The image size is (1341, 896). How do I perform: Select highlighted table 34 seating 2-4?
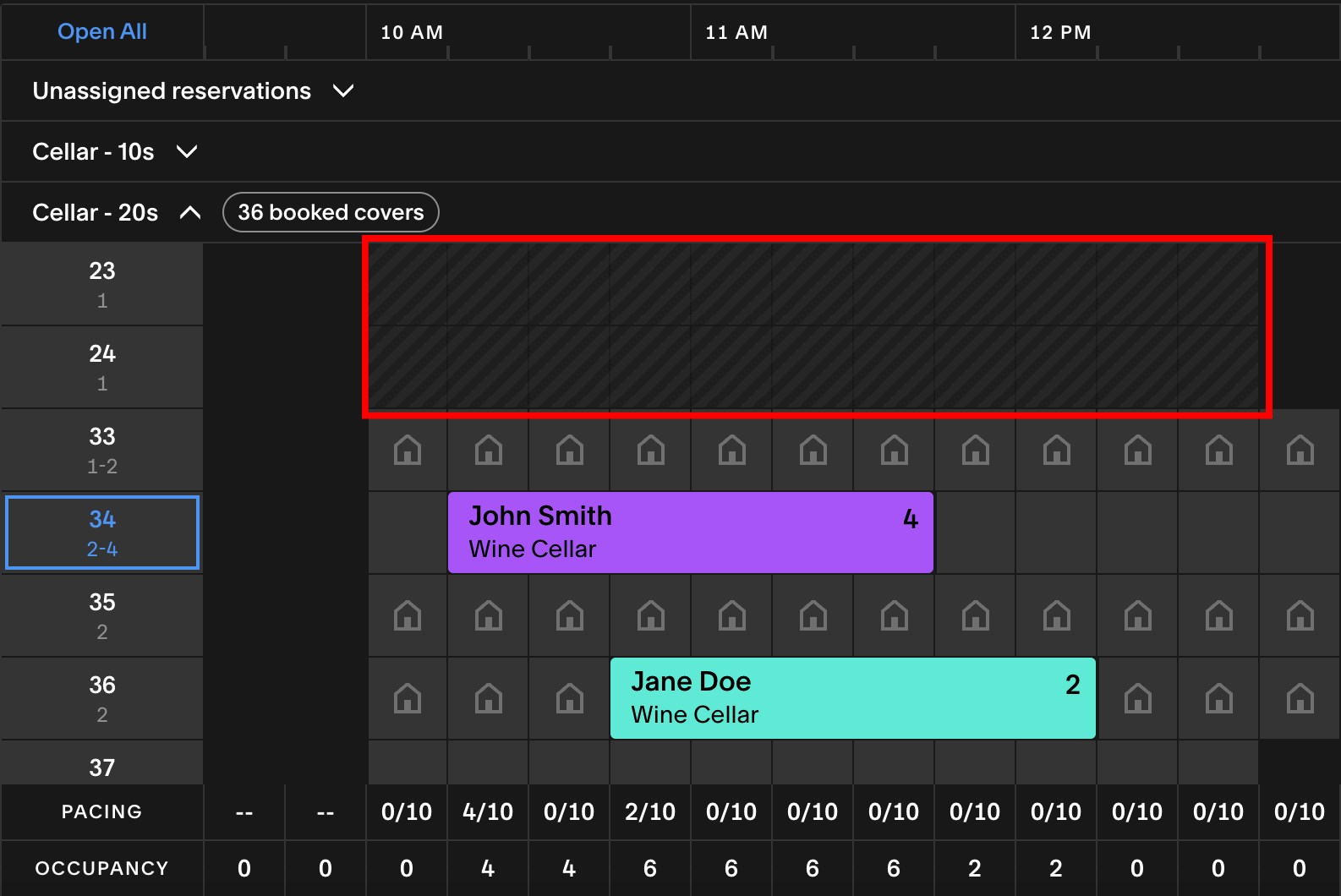[x=102, y=533]
